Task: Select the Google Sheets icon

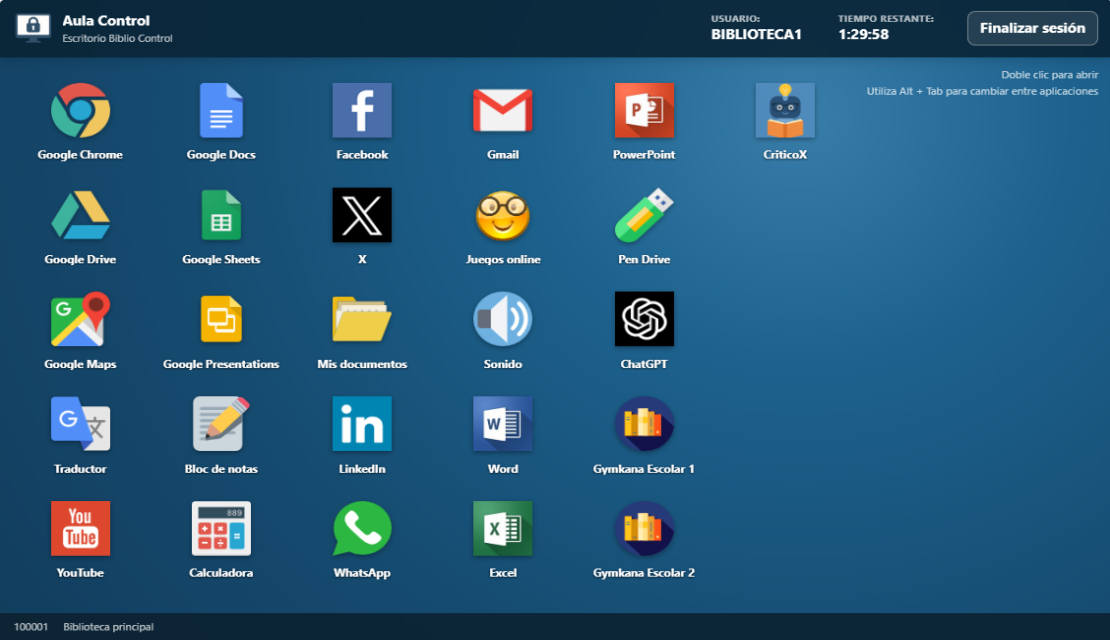Action: (221, 215)
